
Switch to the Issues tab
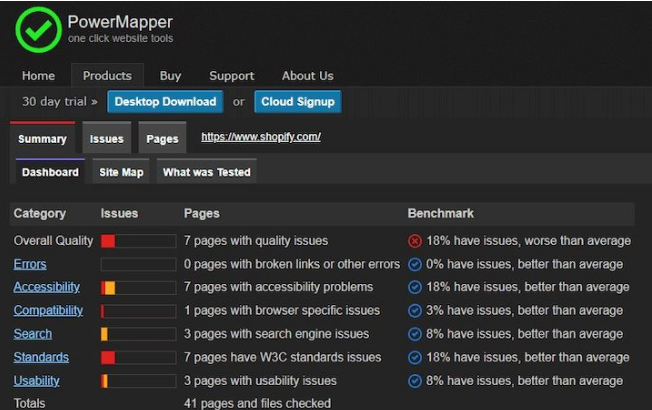(107, 138)
